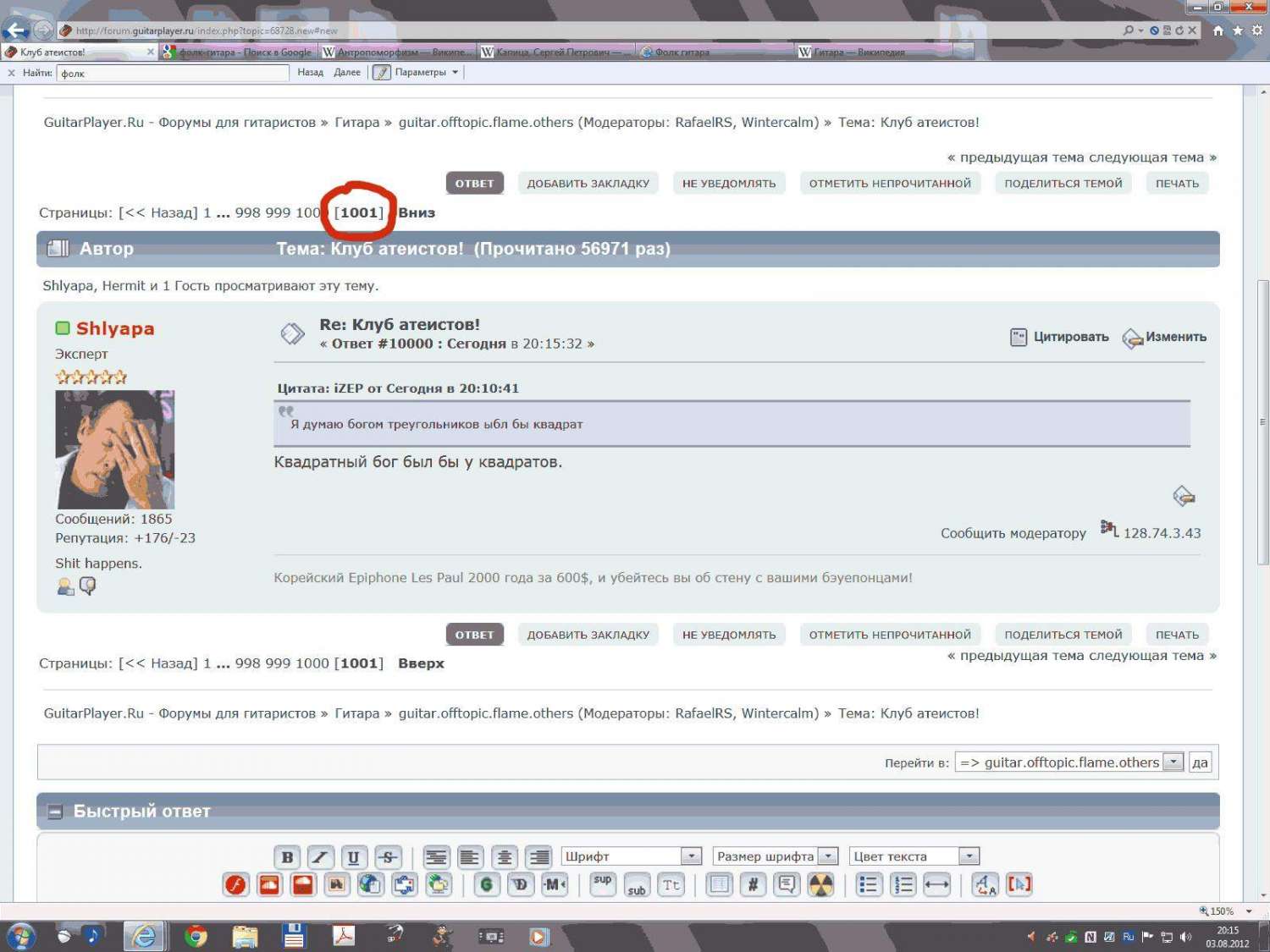Switch to Капица, Сергей Петрович tab
1270x952 pixels.
click(555, 52)
